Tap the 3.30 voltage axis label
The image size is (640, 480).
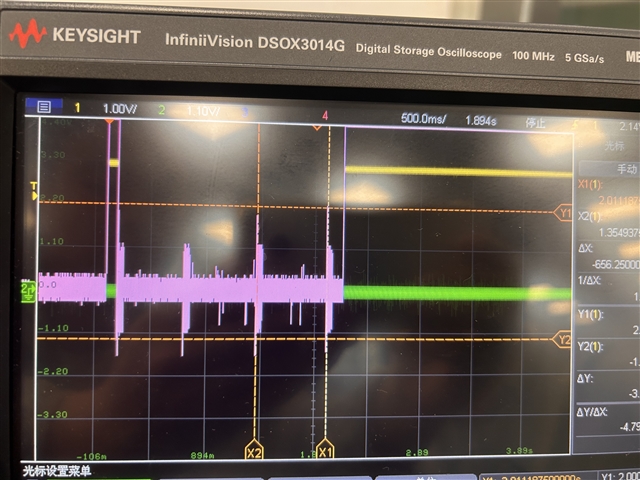pos(53,155)
